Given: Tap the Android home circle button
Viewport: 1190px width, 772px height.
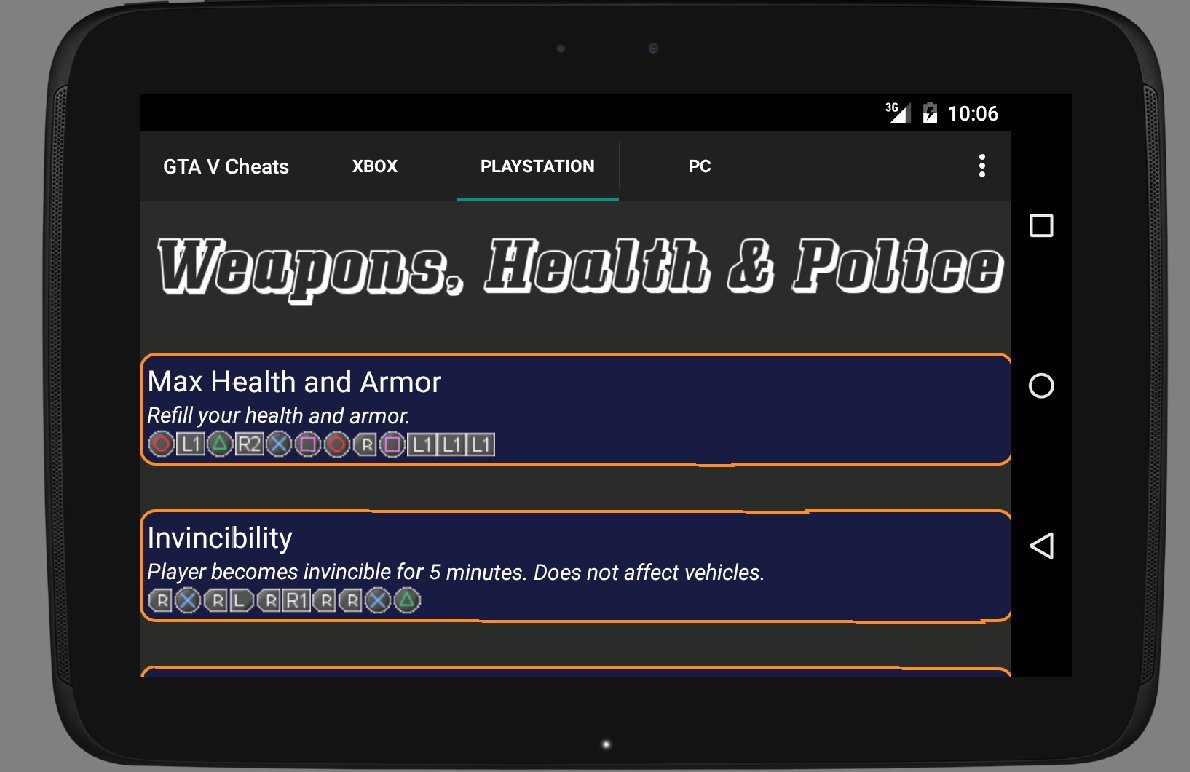Looking at the screenshot, I should [x=1041, y=386].
